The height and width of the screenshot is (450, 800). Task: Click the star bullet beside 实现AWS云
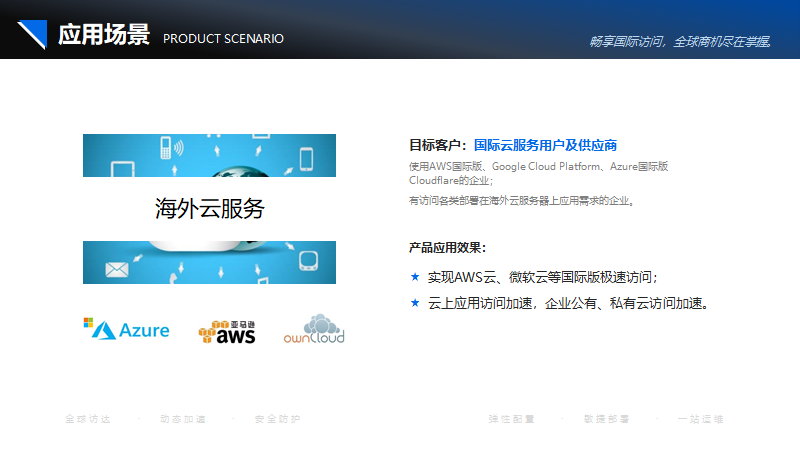(415, 277)
